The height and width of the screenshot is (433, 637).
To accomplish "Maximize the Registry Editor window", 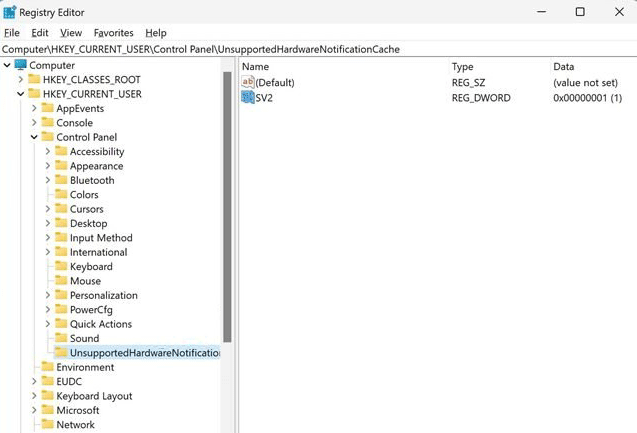I will coord(580,12).
